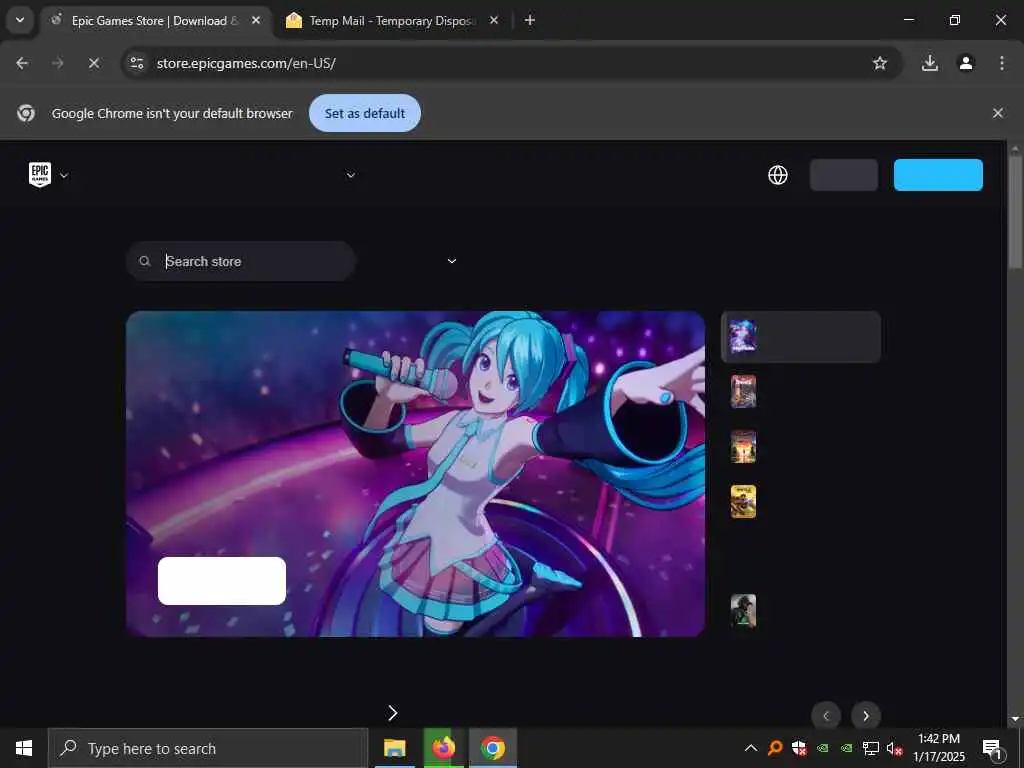
Task: Click the right chevron below the featured banner
Action: 392,713
